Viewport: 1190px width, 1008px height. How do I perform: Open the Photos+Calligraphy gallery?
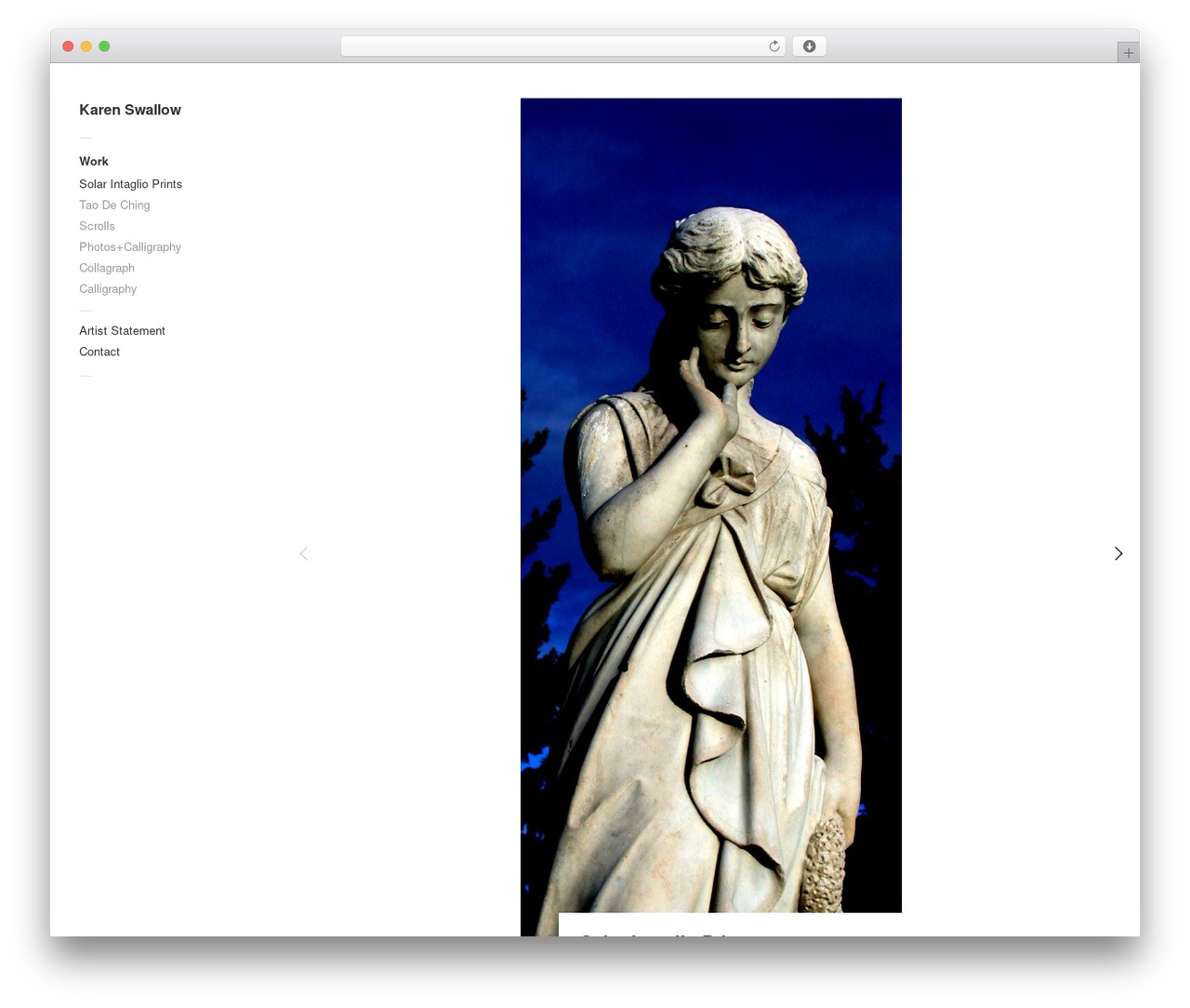pyautogui.click(x=130, y=246)
